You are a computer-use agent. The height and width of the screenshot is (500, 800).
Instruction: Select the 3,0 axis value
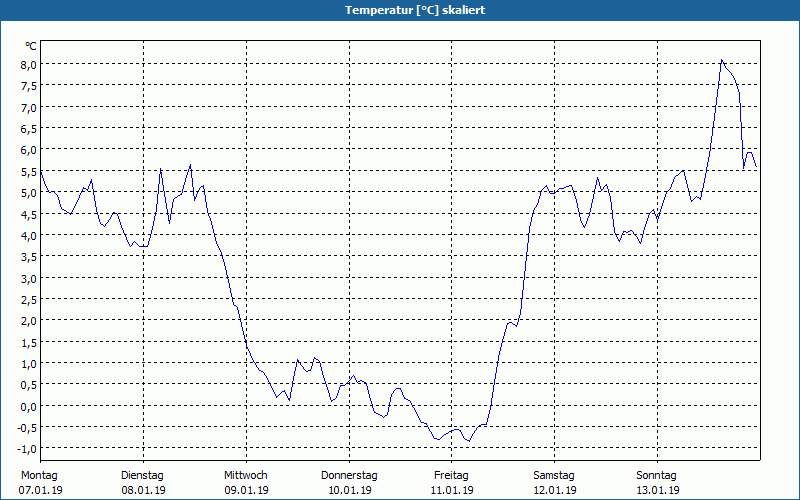(29, 278)
